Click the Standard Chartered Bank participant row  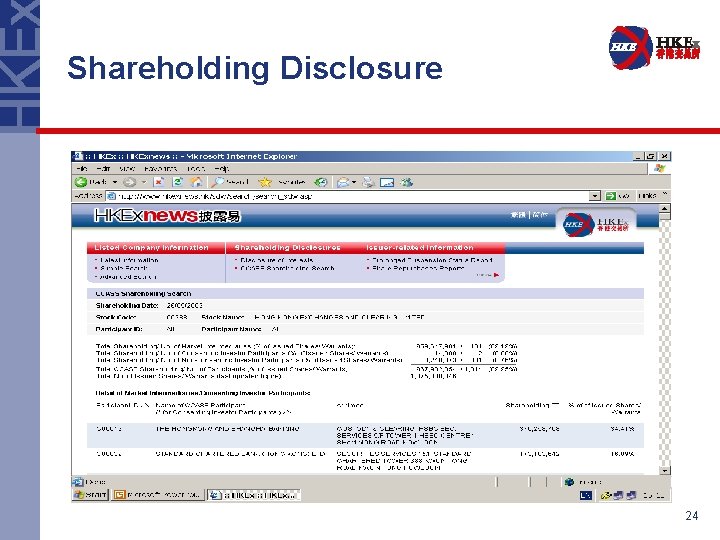(365, 461)
